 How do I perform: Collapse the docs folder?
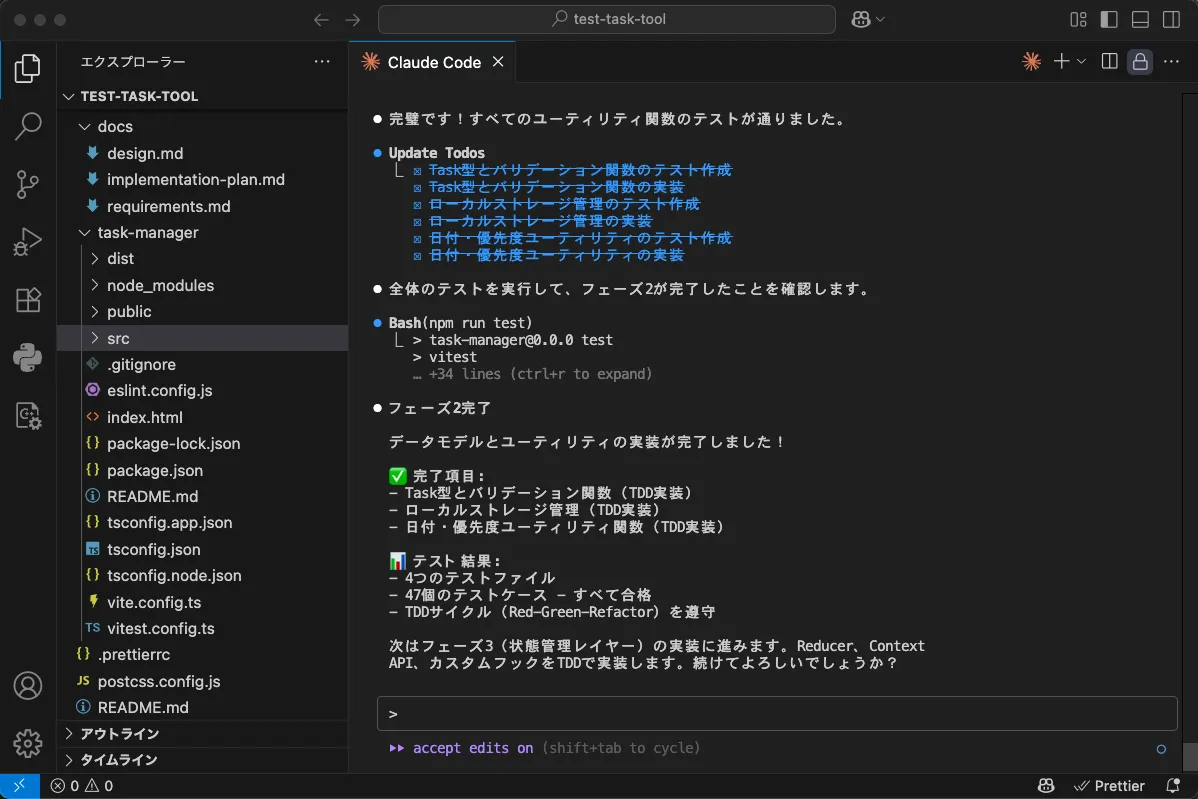(114, 127)
